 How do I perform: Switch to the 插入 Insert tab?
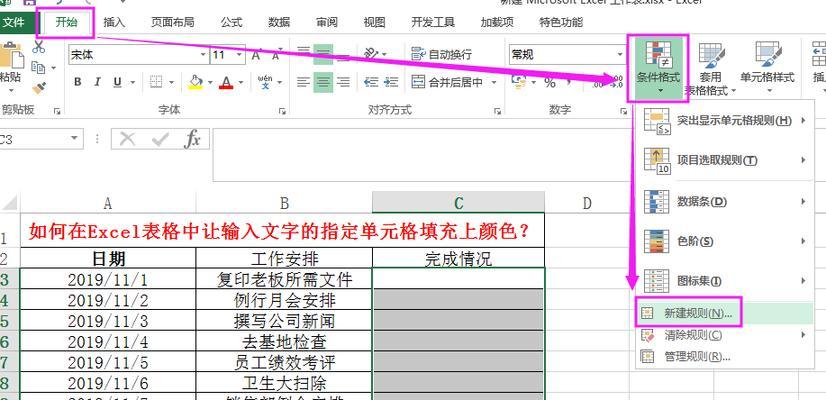(x=114, y=23)
